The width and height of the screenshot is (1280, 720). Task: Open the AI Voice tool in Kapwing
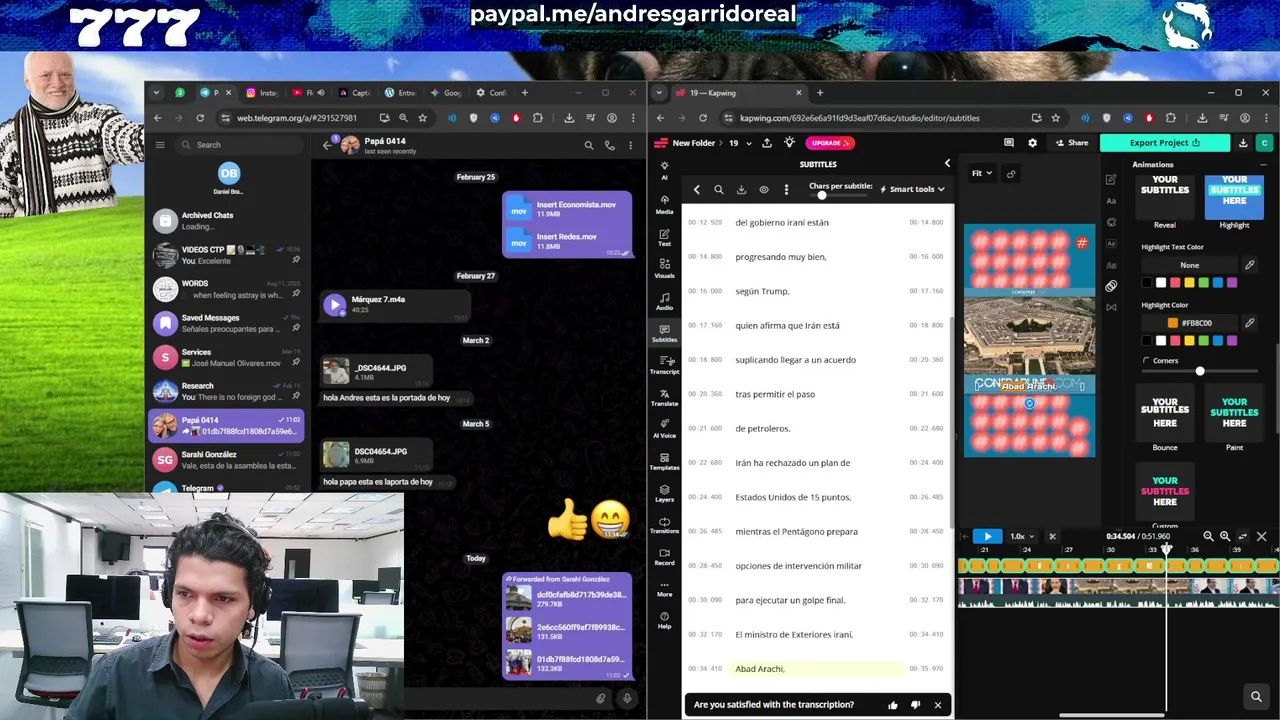pyautogui.click(x=664, y=429)
